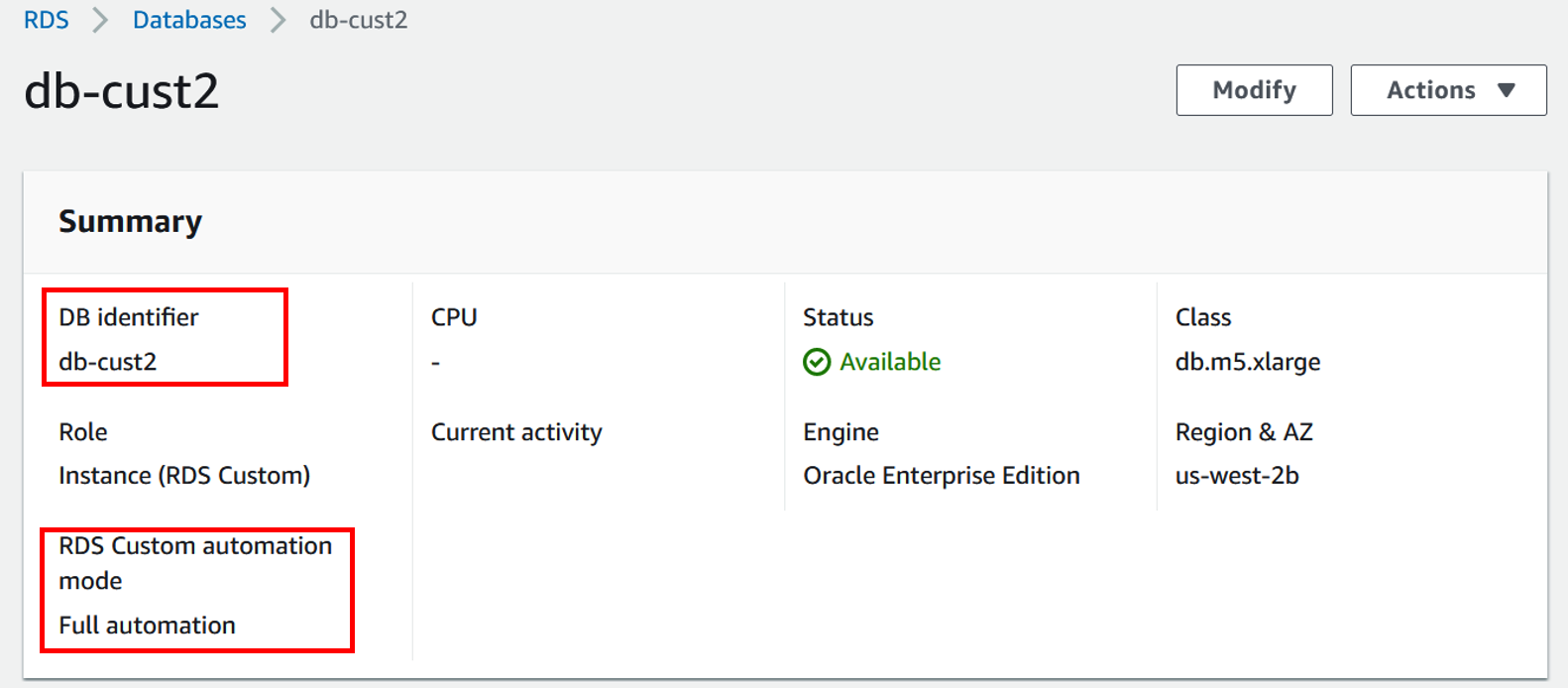Click the RDS Custom automation mode label
The width and height of the screenshot is (1568, 688).
pyautogui.click(x=195, y=562)
